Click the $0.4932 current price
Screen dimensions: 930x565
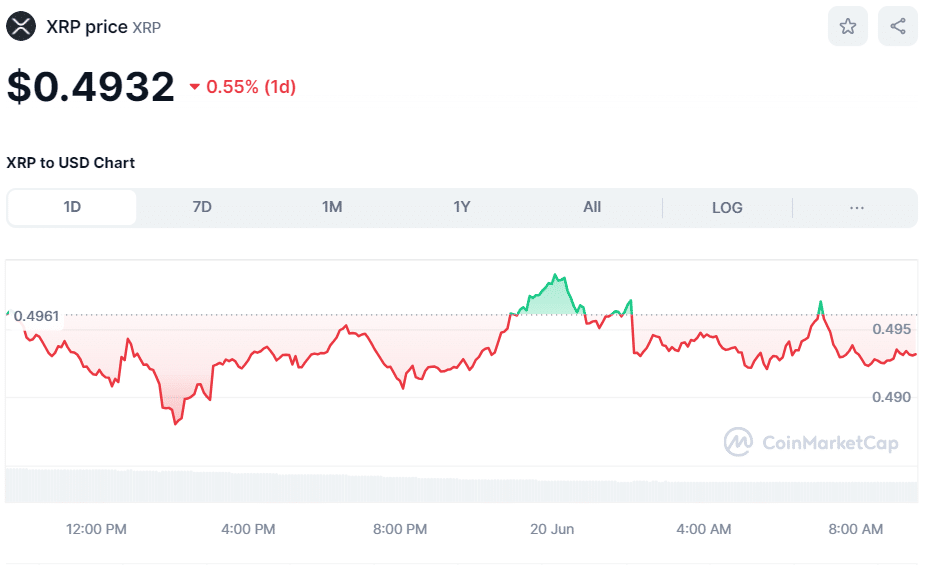[91, 87]
